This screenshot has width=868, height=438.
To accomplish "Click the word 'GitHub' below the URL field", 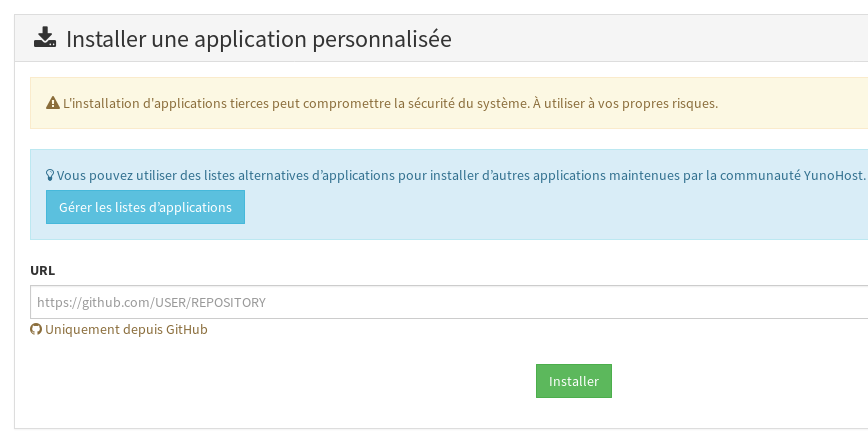I will (x=184, y=330).
